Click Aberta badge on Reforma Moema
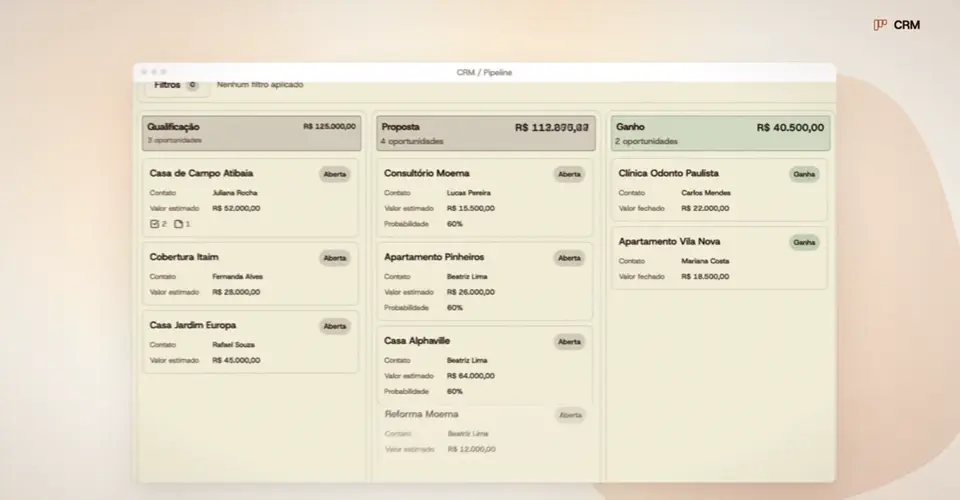 click(570, 415)
